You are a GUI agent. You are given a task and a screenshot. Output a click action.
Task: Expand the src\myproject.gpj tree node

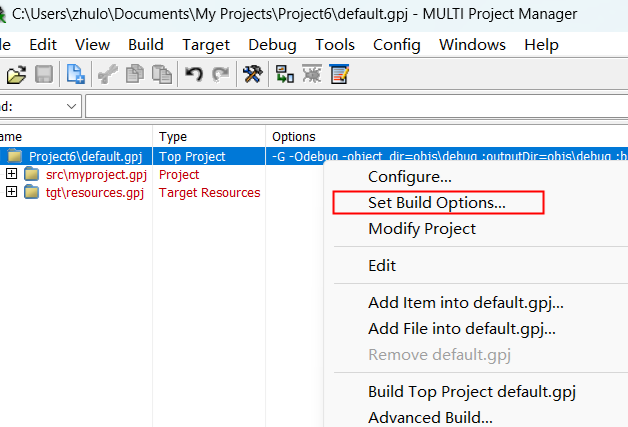pos(12,174)
